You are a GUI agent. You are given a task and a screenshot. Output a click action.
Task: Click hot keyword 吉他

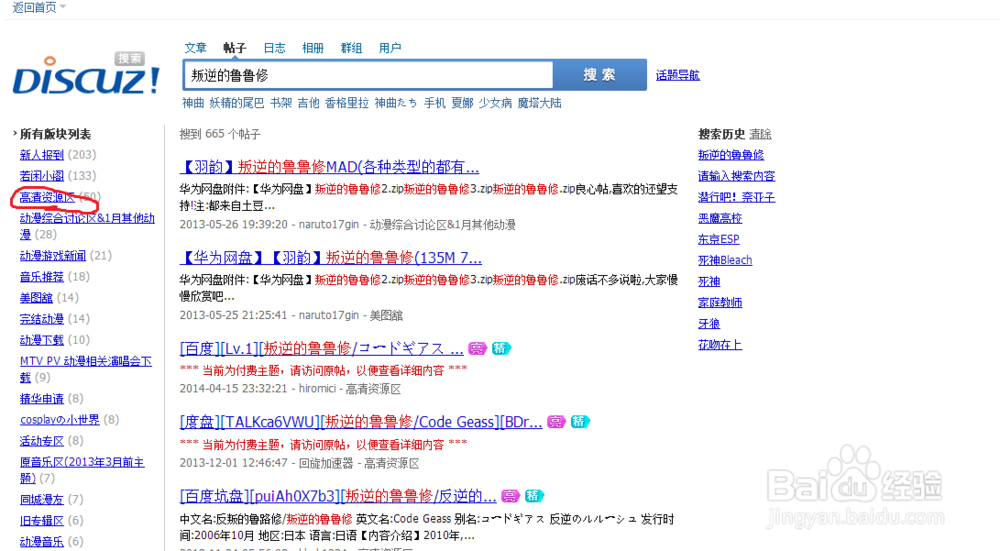[x=308, y=103]
